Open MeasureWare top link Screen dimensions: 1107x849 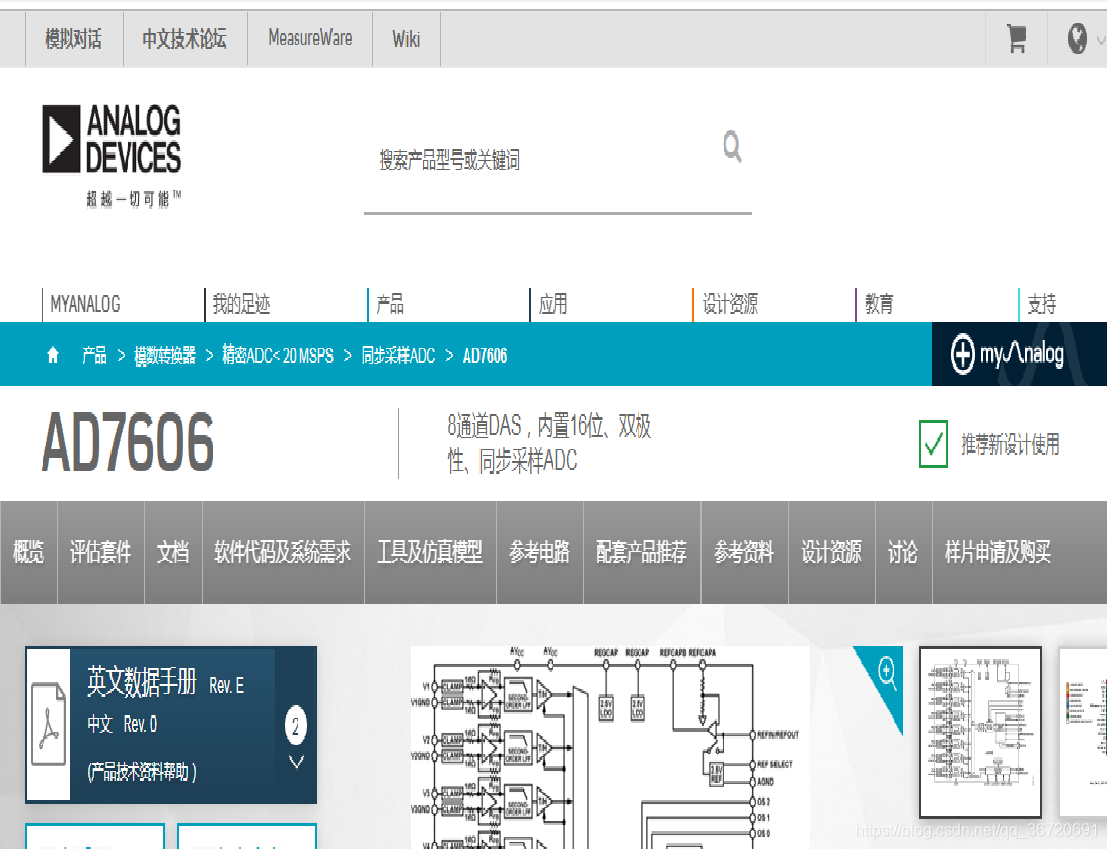coord(310,39)
